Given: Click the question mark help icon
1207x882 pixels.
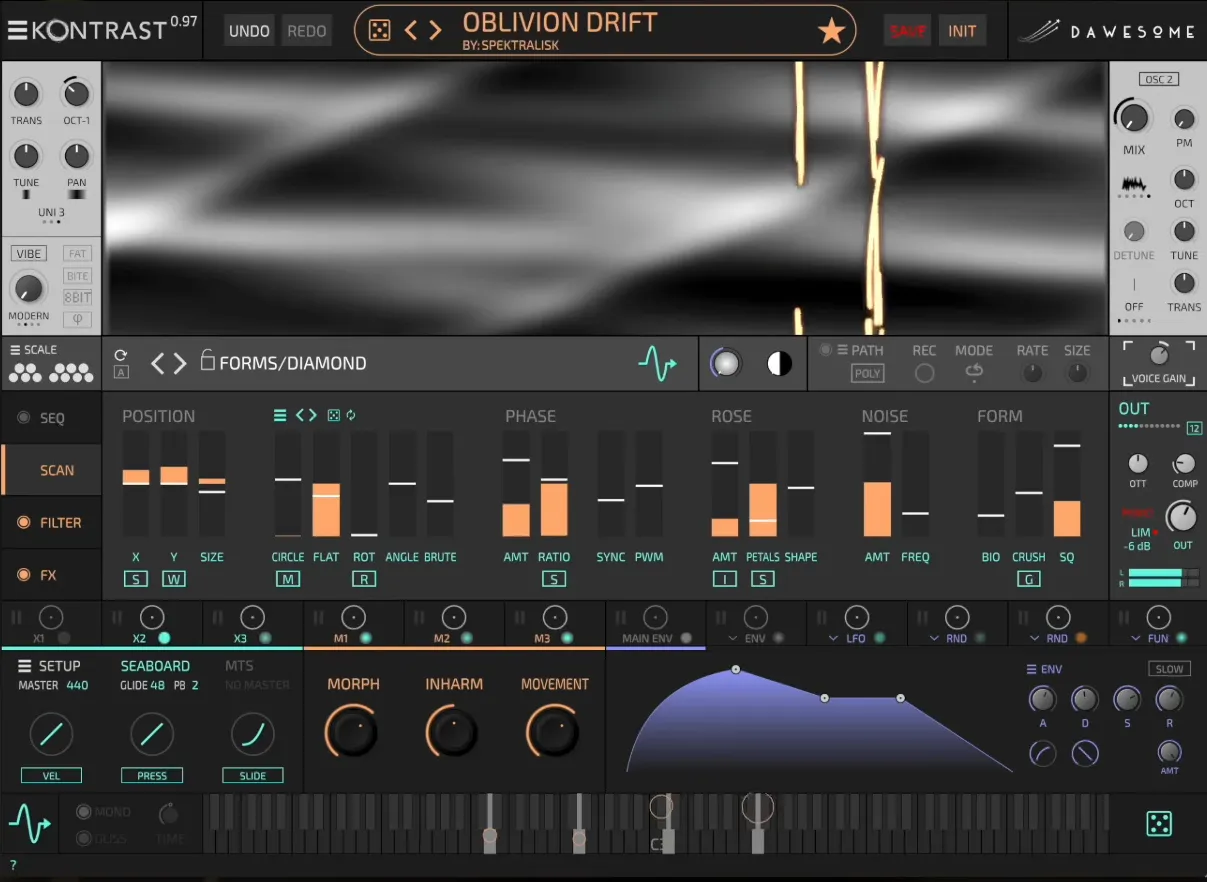Looking at the screenshot, I should coord(13,866).
